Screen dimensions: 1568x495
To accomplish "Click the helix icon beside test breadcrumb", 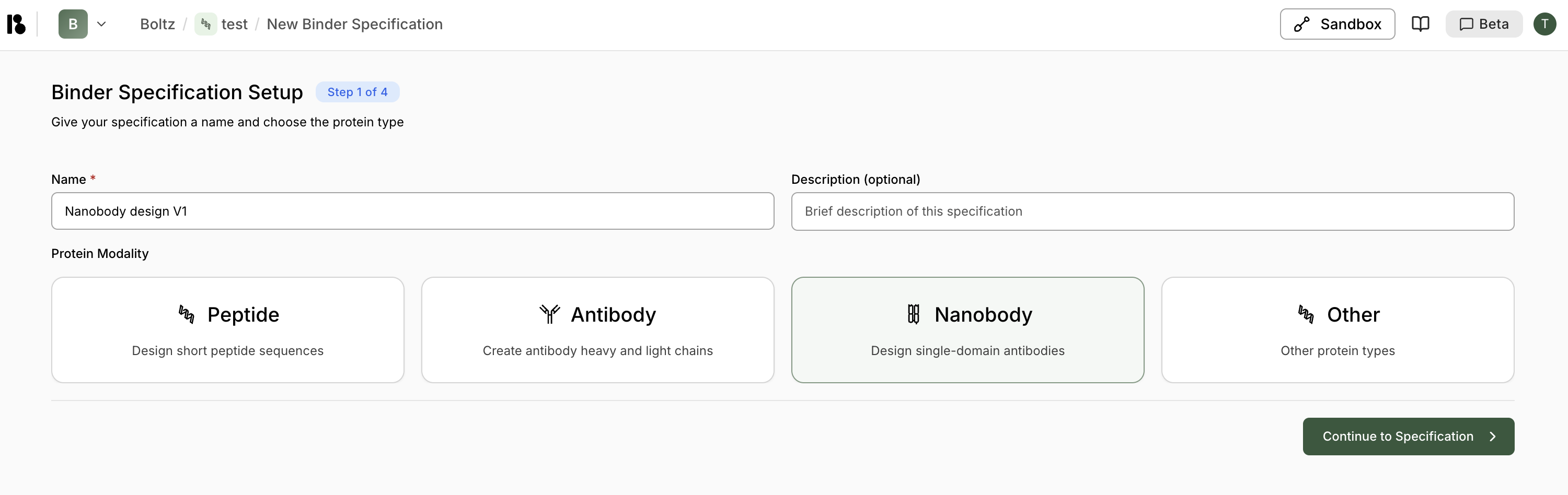I will point(206,25).
